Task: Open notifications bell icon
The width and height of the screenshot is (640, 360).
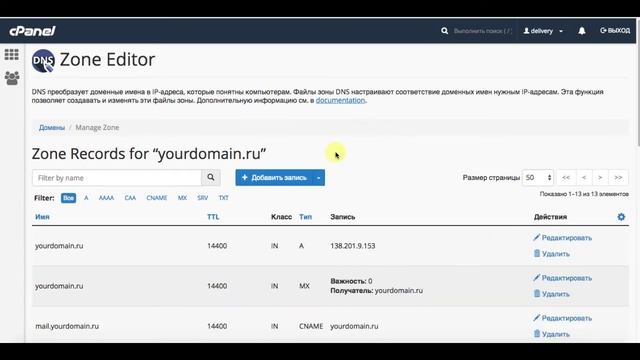Action: 582,31
